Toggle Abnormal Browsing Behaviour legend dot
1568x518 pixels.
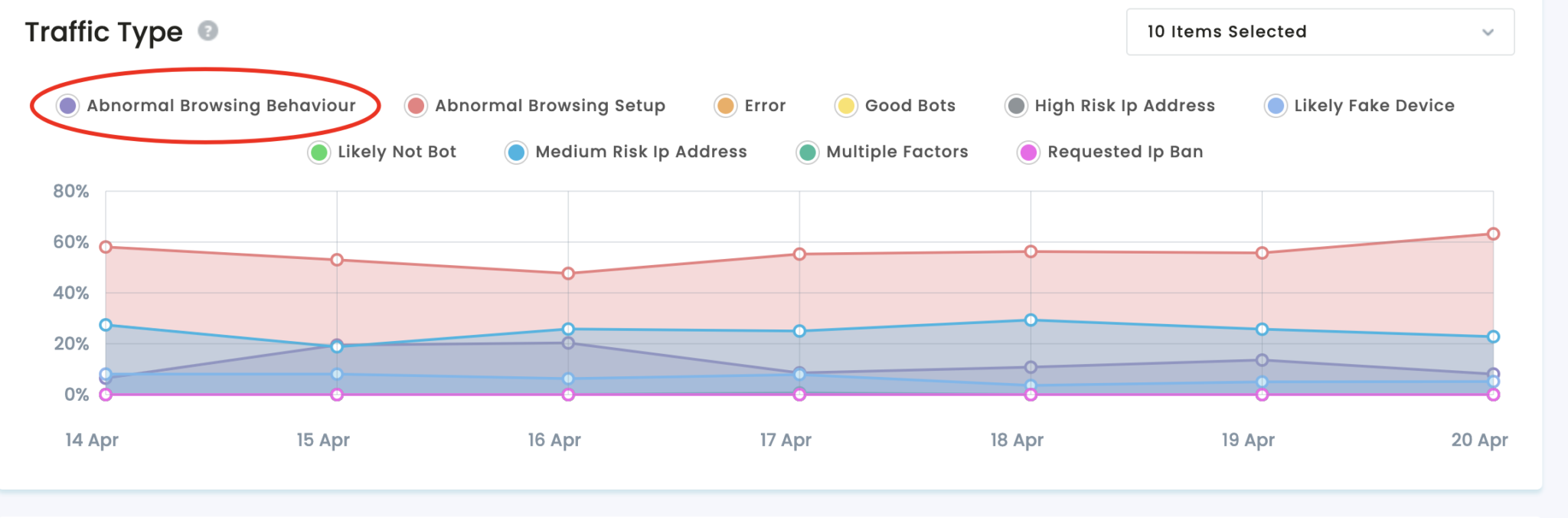tap(67, 106)
